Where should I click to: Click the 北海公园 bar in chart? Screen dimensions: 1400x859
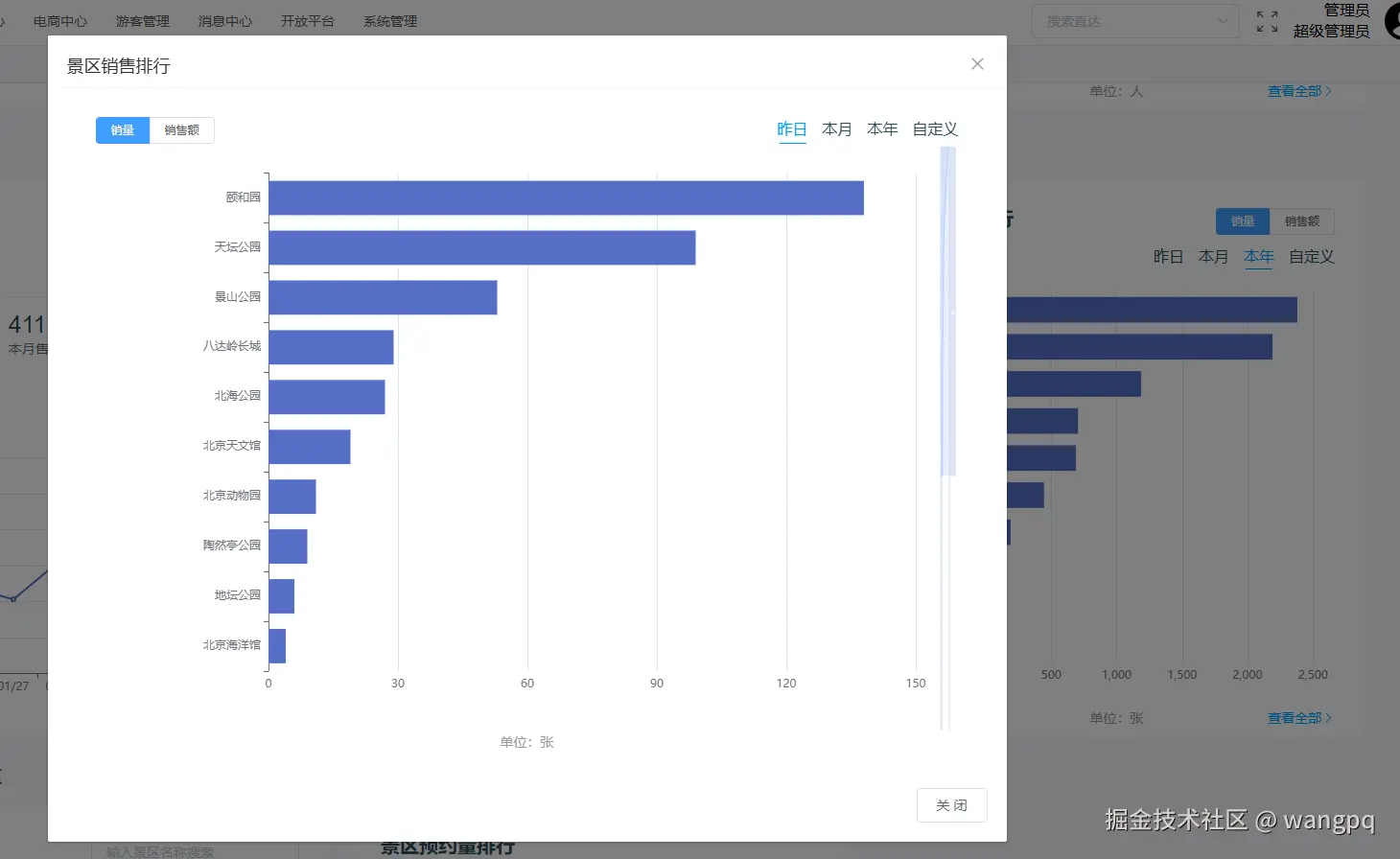[x=326, y=397]
